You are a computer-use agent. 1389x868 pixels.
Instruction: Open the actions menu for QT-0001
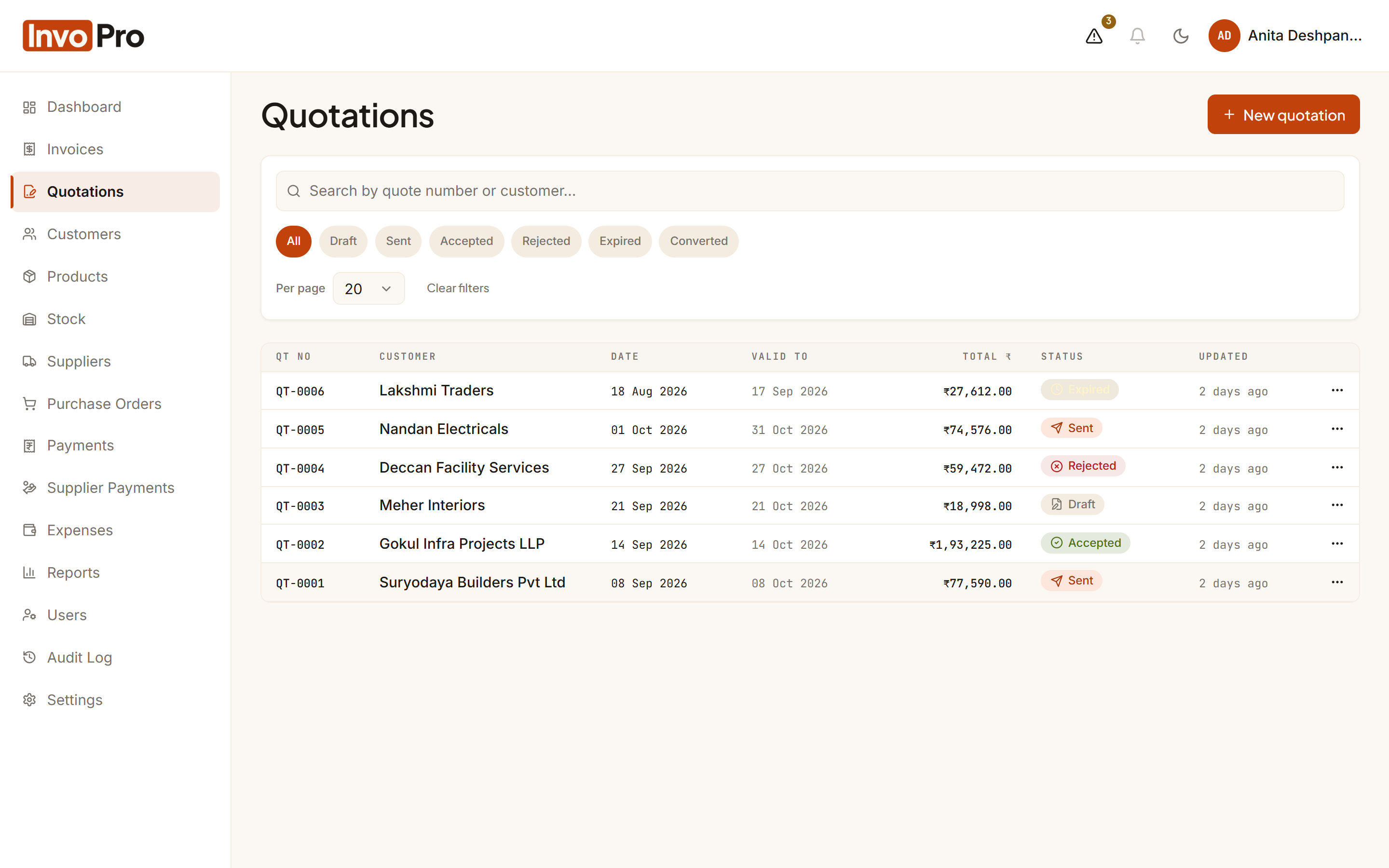[x=1337, y=582]
